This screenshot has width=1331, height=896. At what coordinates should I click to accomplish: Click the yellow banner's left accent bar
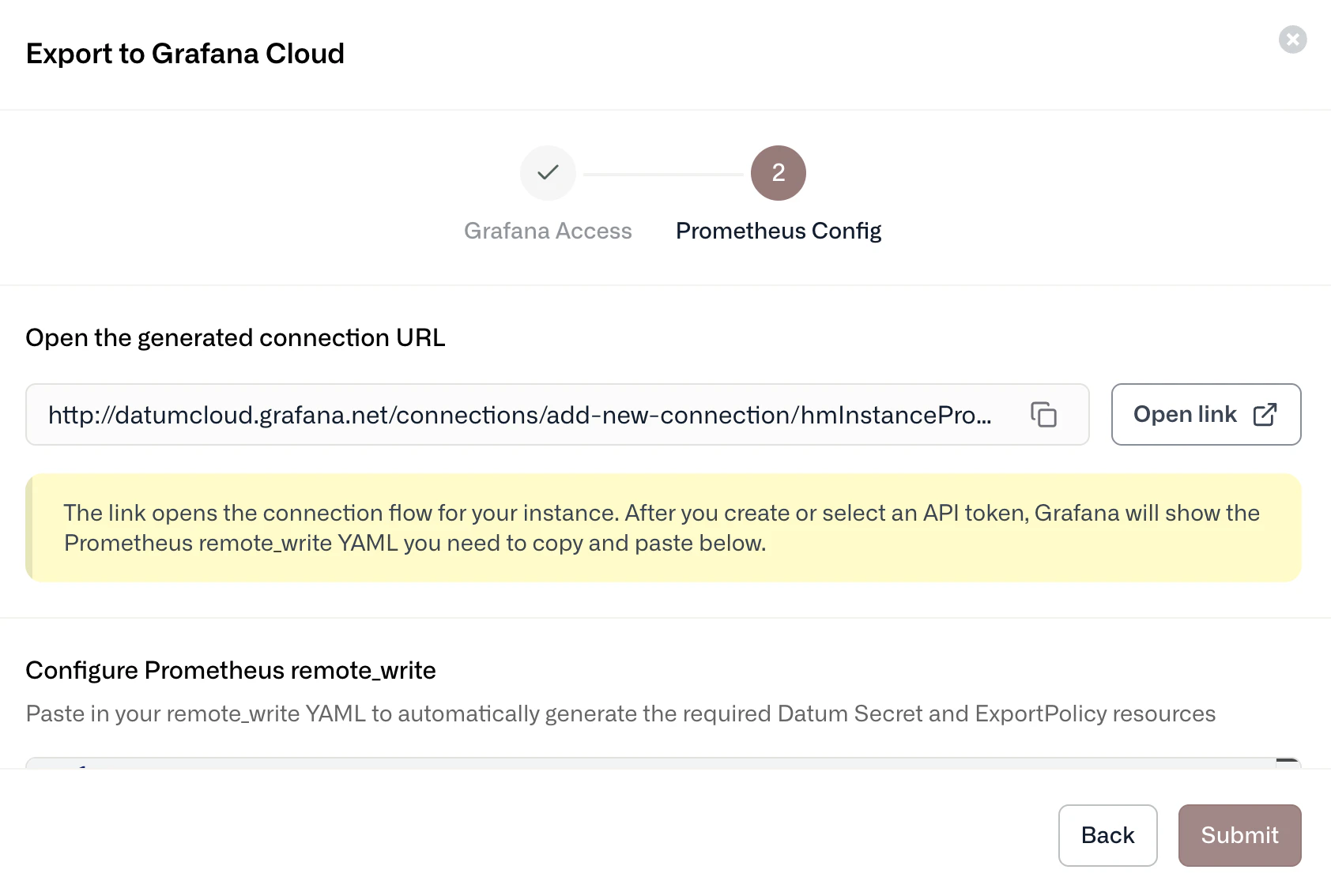(x=29, y=528)
